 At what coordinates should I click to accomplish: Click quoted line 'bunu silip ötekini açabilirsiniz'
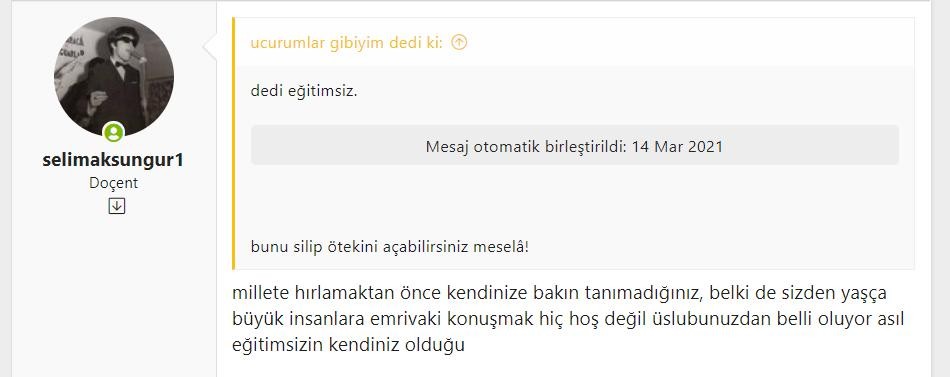click(x=359, y=247)
